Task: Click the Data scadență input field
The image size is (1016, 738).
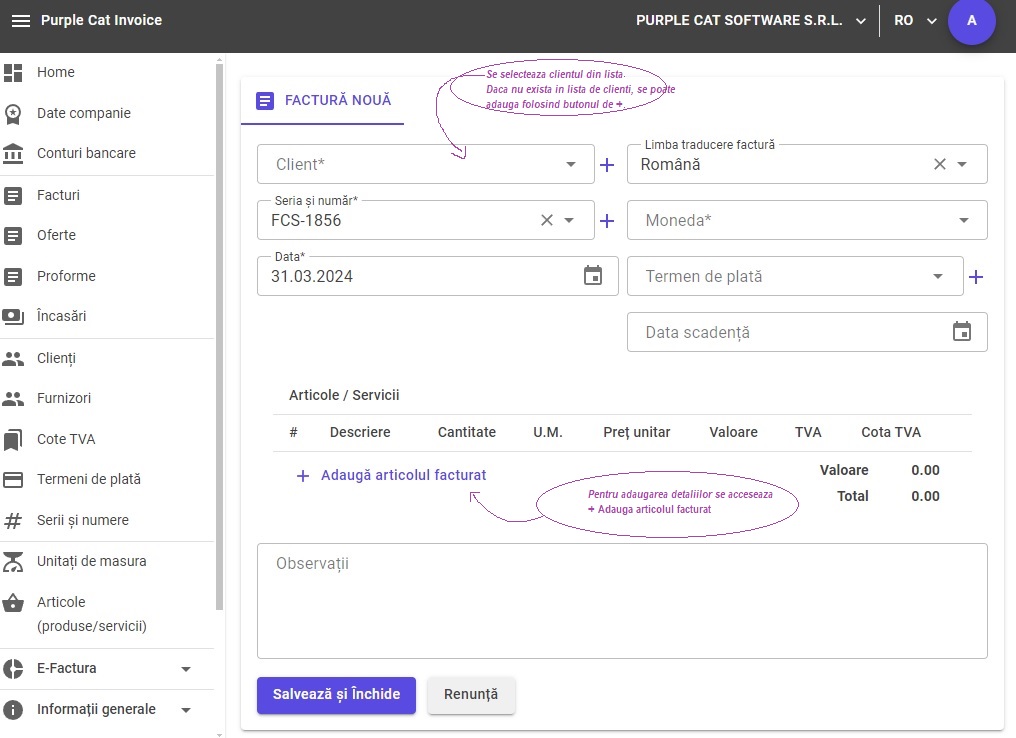Action: tap(807, 332)
